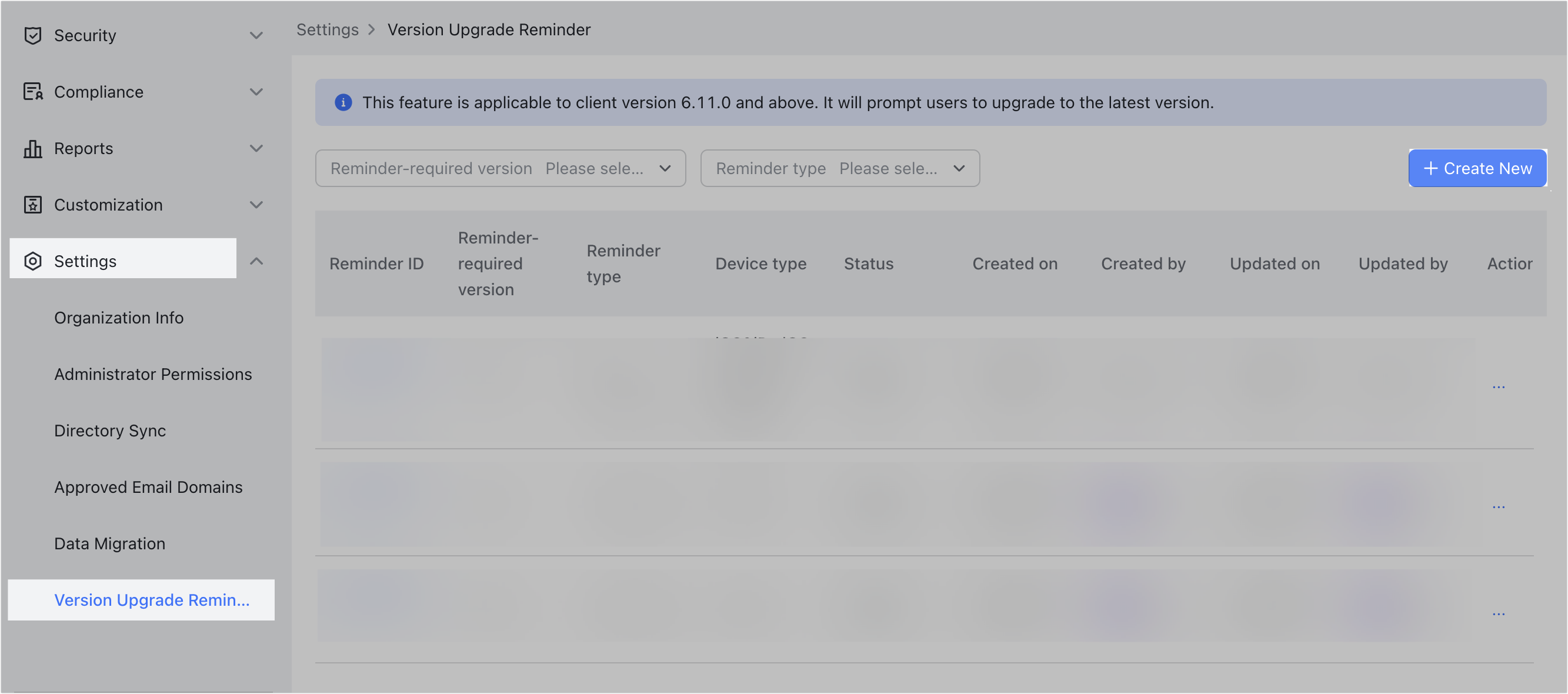Click the plus icon on Create New

(1430, 168)
